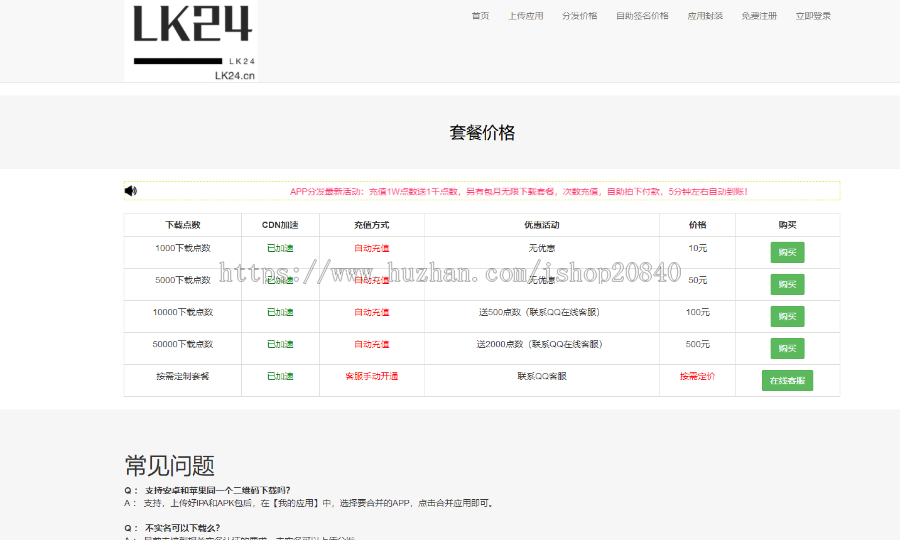Select the 价格 column header
900x540 pixels.
(x=697, y=225)
